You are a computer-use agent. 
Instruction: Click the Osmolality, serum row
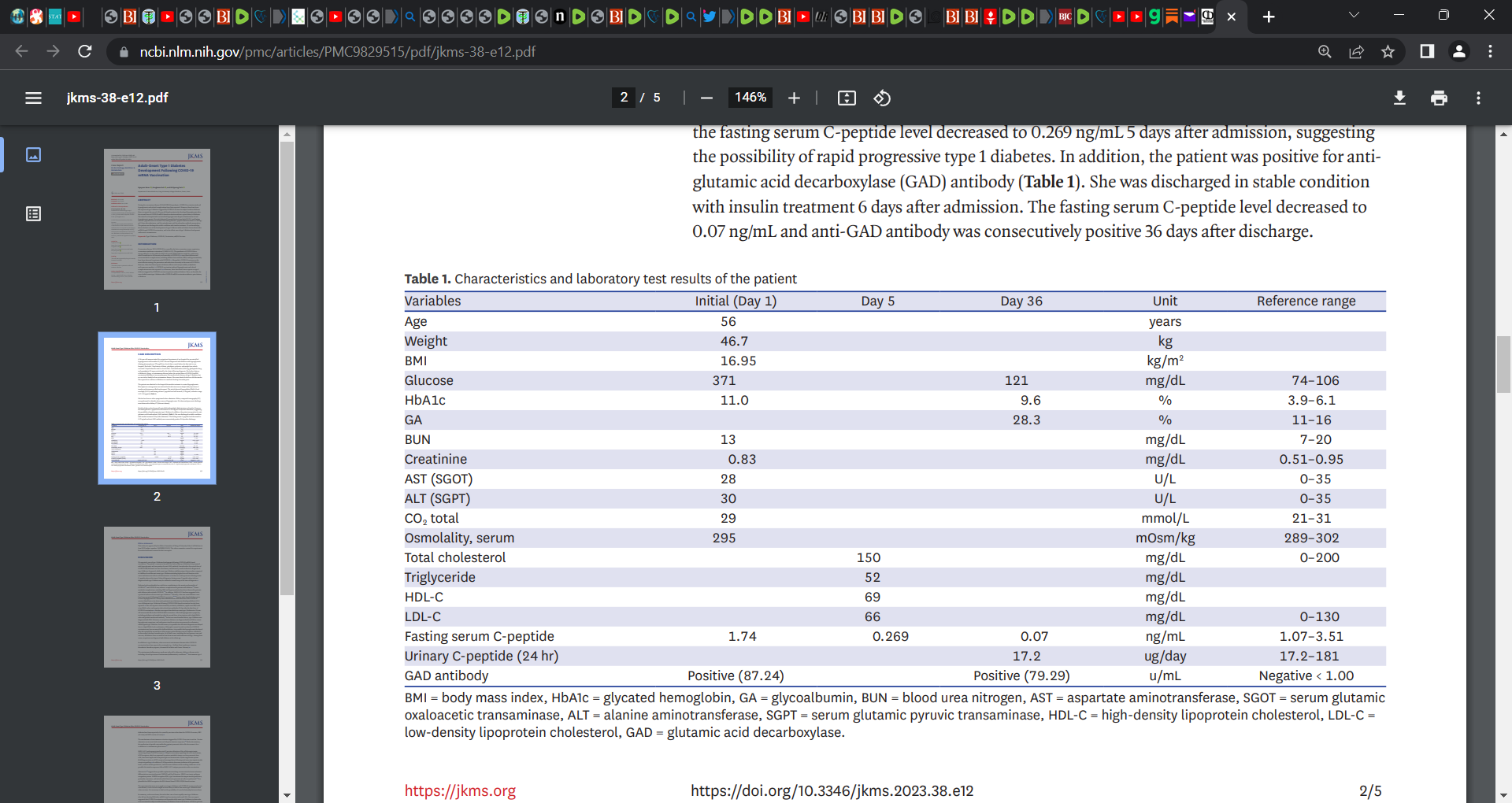tap(895, 538)
